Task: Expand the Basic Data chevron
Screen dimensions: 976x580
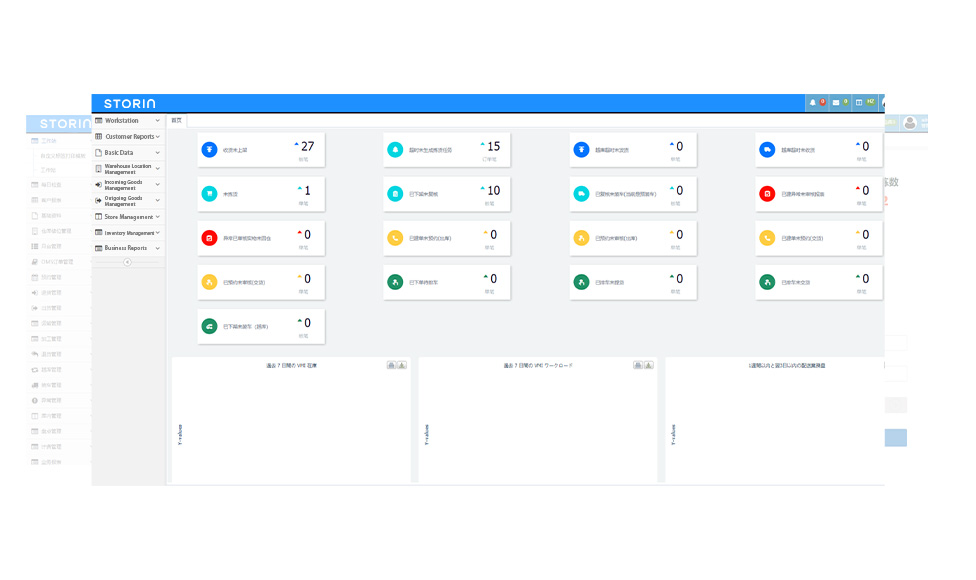Action: [157, 152]
